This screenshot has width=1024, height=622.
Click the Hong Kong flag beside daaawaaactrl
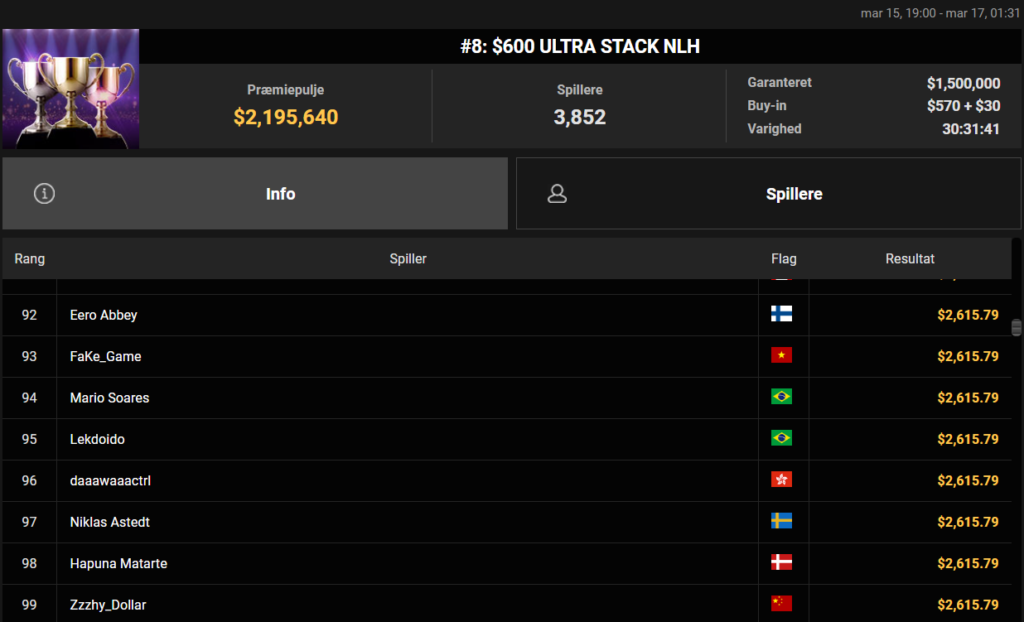[781, 480]
